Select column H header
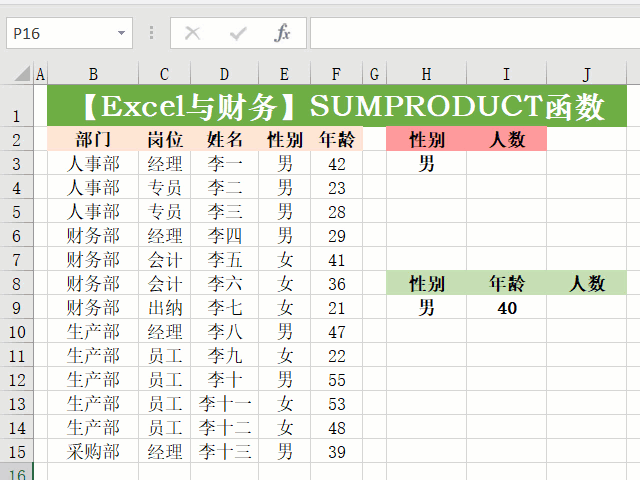The width and height of the screenshot is (640, 480). (x=427, y=74)
